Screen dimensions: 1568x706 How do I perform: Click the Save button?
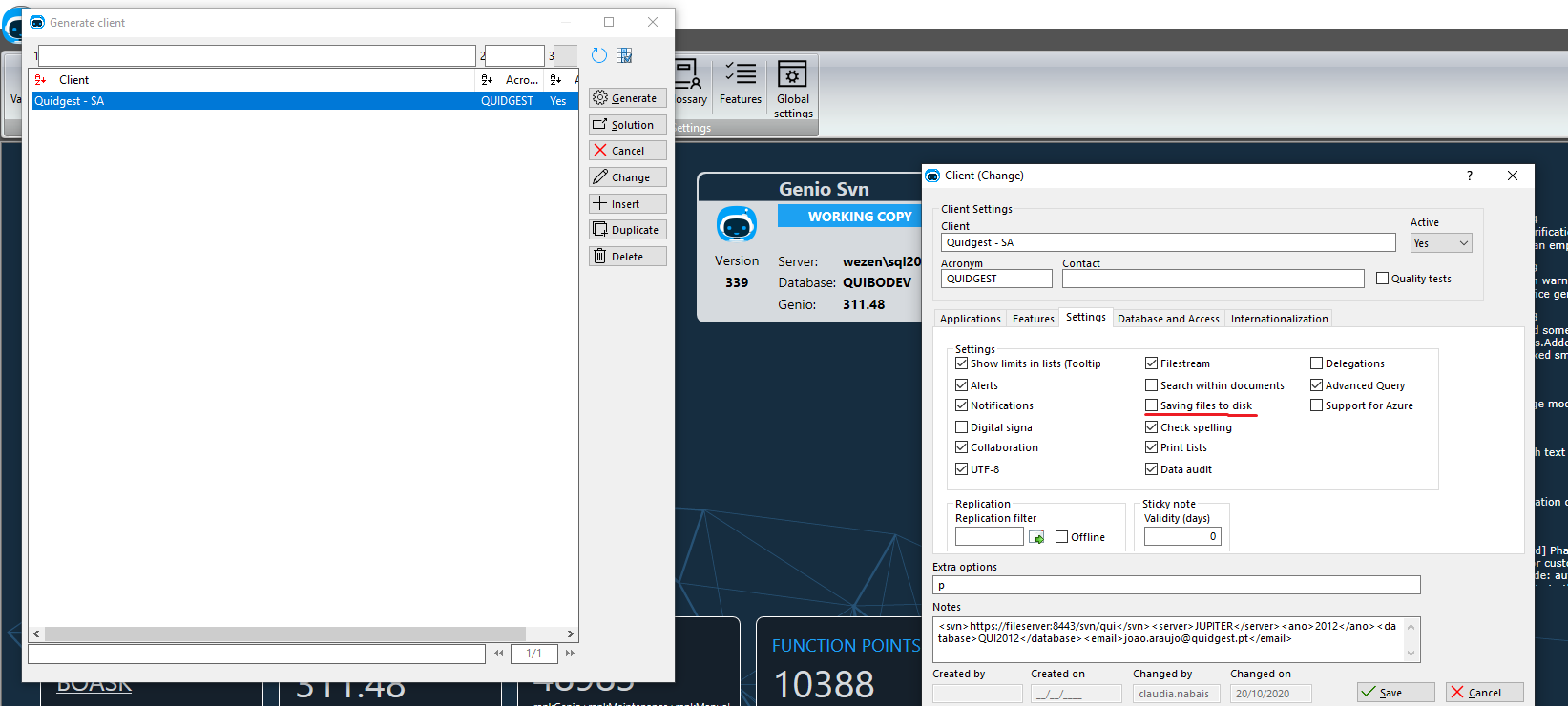click(x=1396, y=693)
